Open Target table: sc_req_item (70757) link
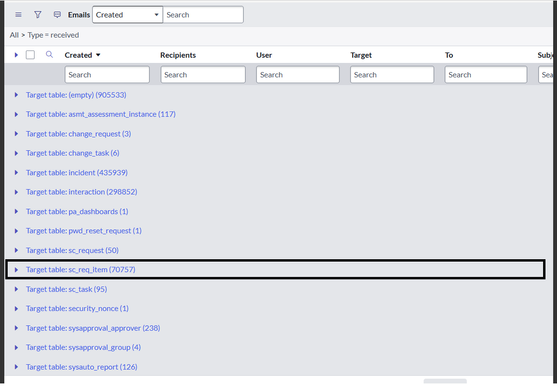The height and width of the screenshot is (386, 557). pos(81,270)
